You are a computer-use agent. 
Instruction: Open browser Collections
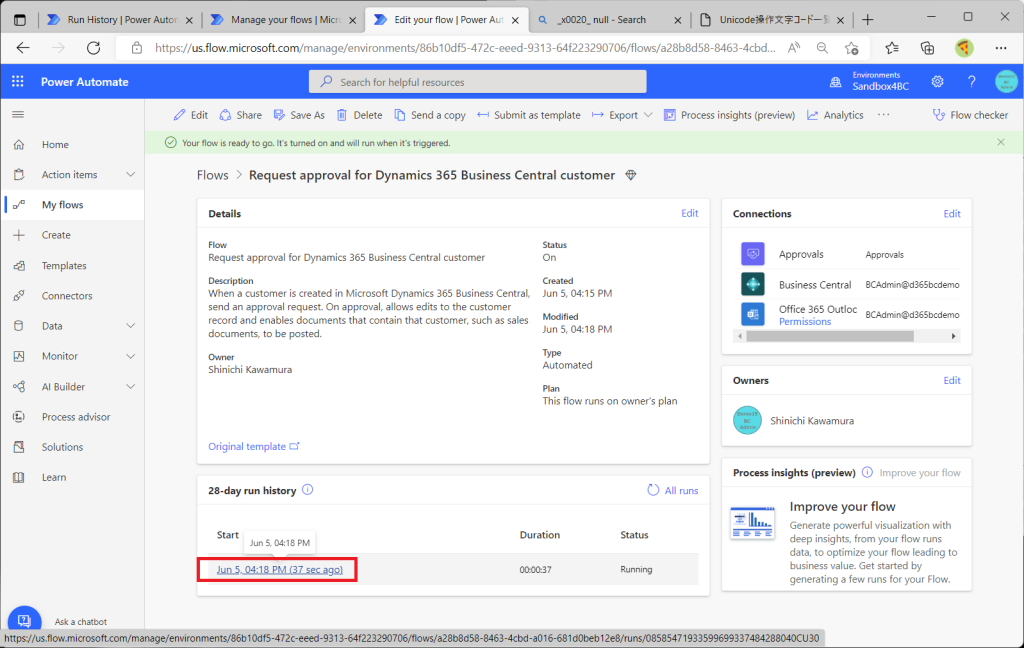pos(927,48)
